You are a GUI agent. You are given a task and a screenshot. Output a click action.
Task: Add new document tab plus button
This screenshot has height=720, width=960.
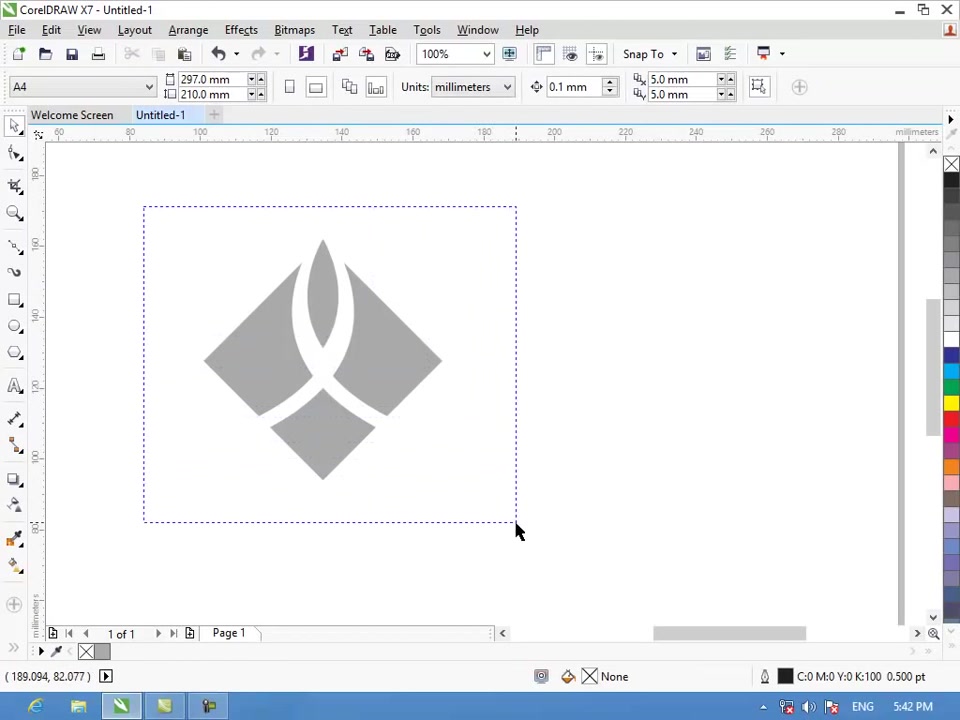[214, 114]
